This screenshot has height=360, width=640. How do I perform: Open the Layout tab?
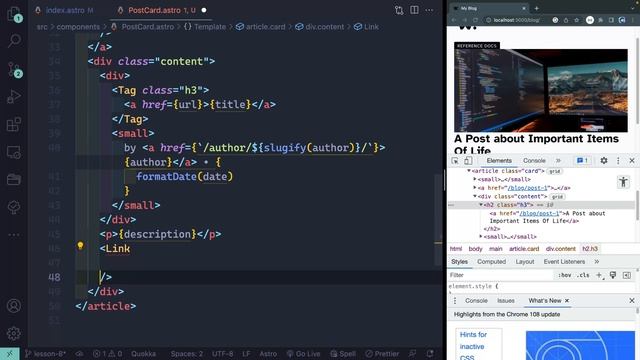(x=524, y=262)
